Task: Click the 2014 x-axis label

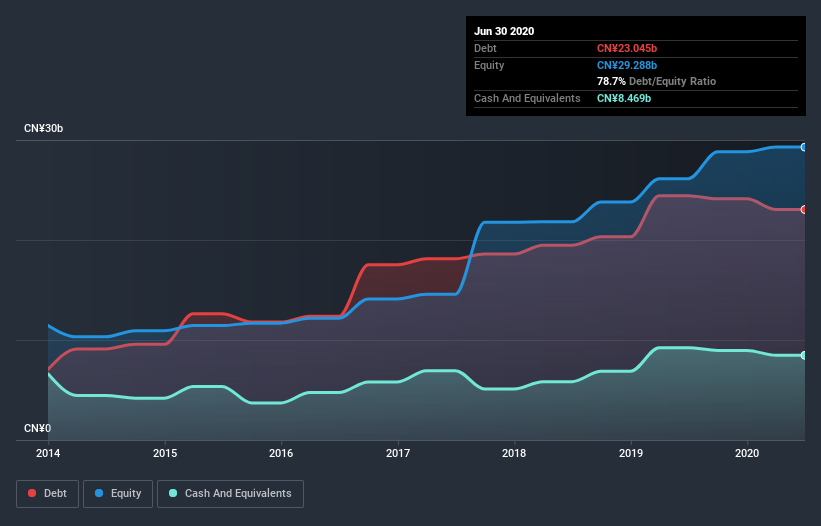Action: pos(48,453)
